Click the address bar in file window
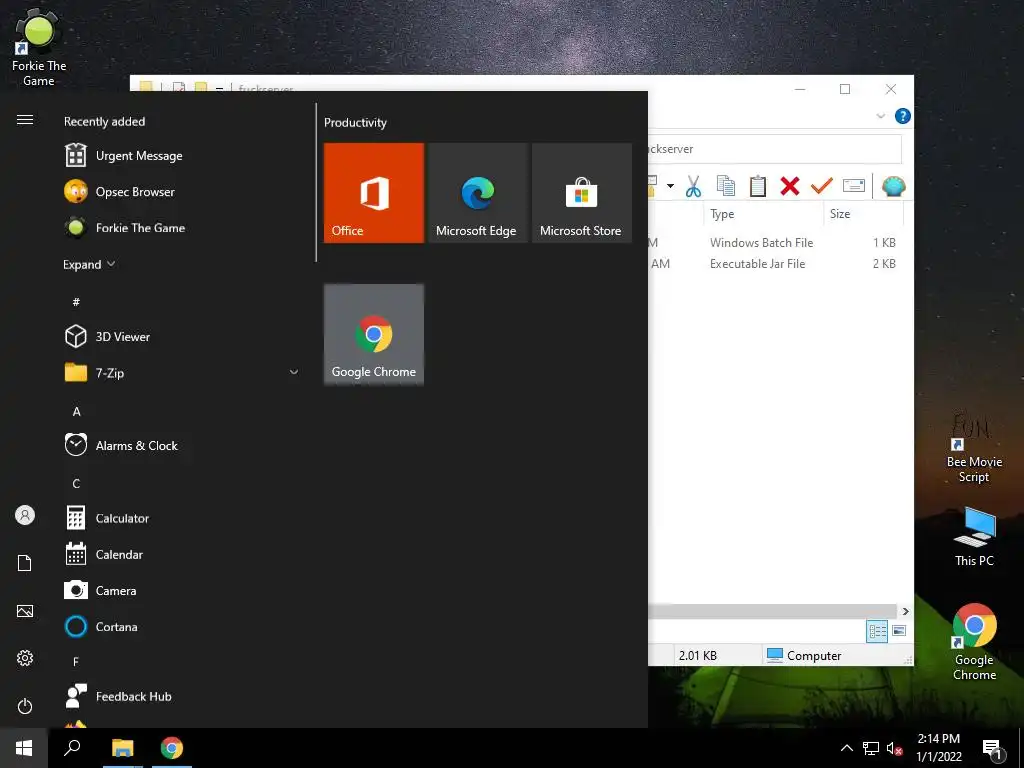1024x768 pixels. click(775, 149)
